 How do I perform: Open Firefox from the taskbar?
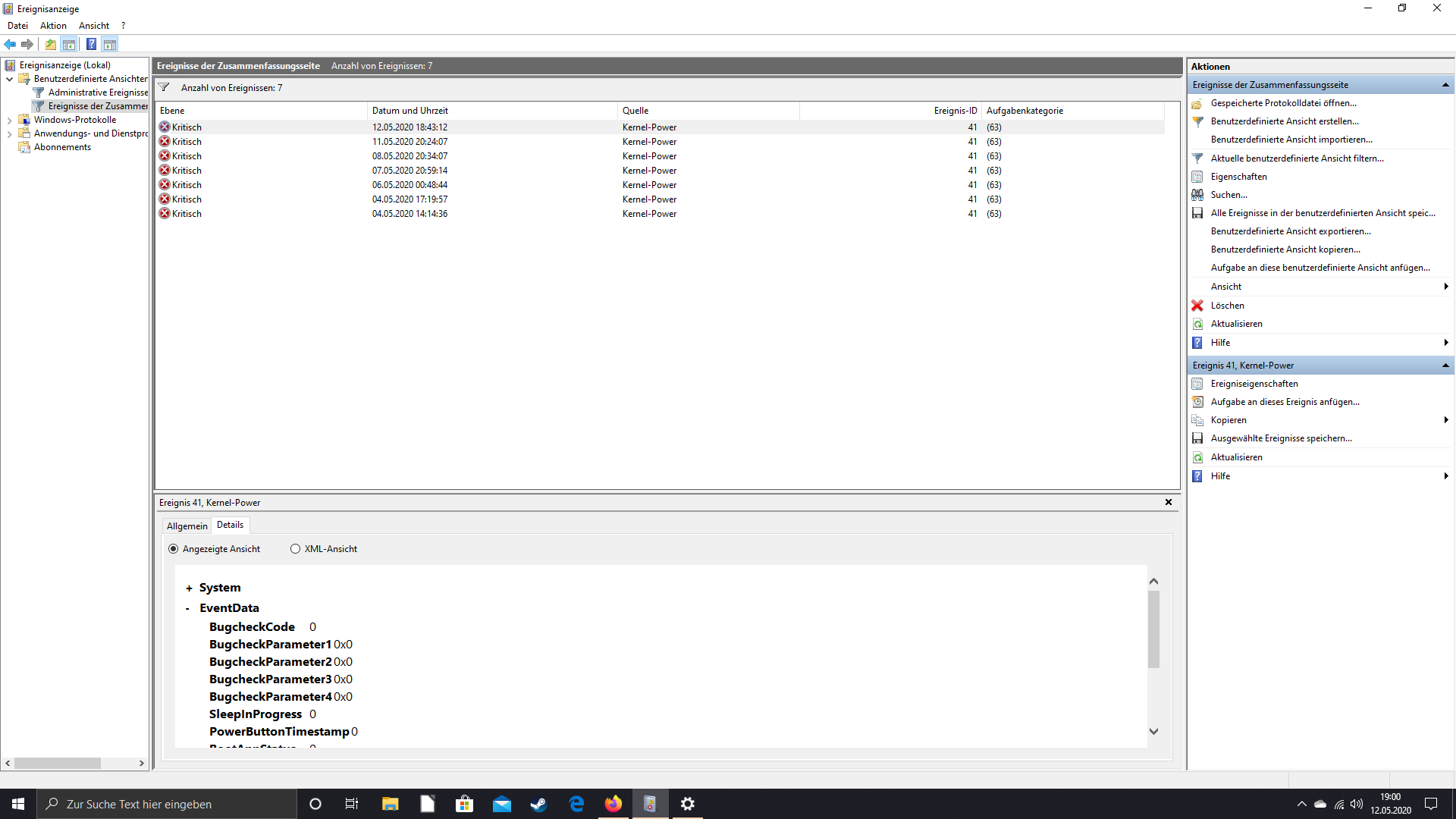tap(613, 804)
